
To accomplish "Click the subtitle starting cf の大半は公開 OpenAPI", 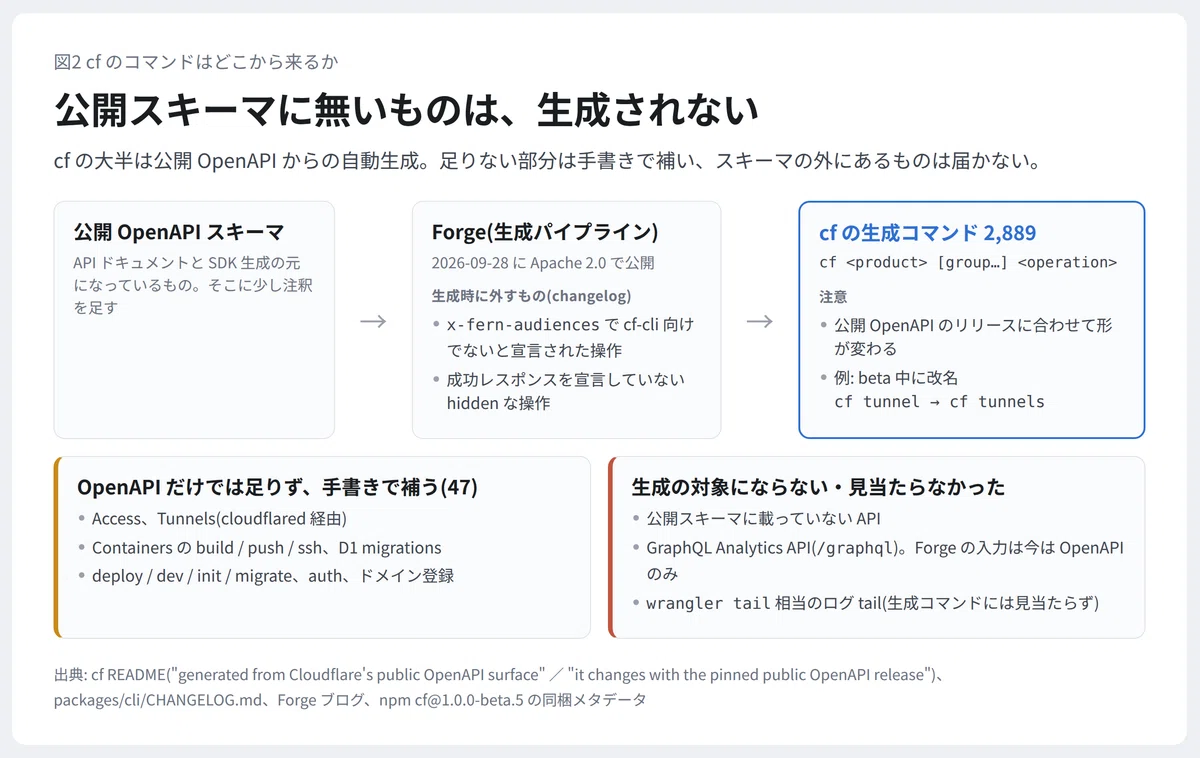I will tap(547, 161).
